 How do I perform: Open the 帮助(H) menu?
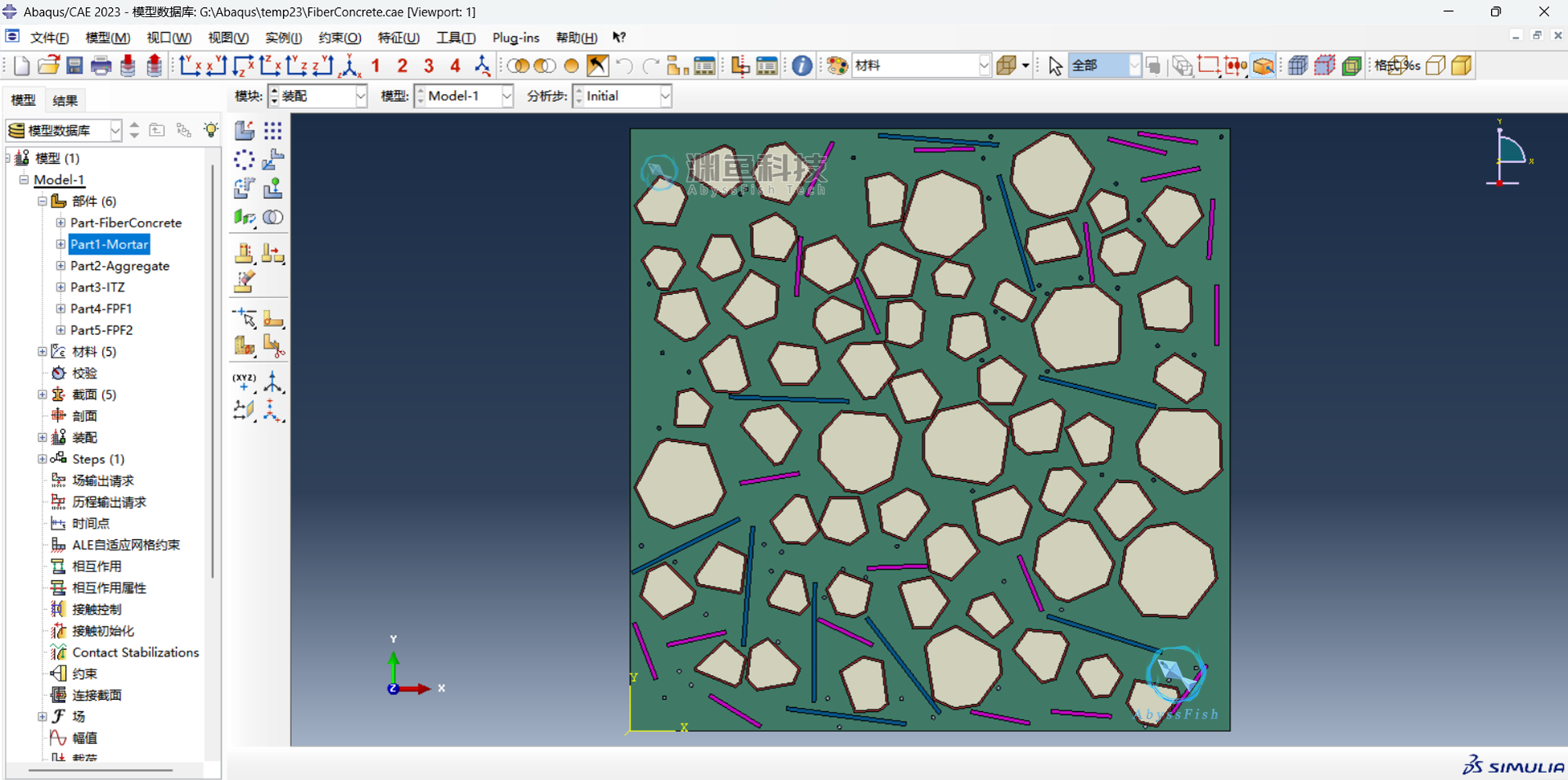point(577,38)
